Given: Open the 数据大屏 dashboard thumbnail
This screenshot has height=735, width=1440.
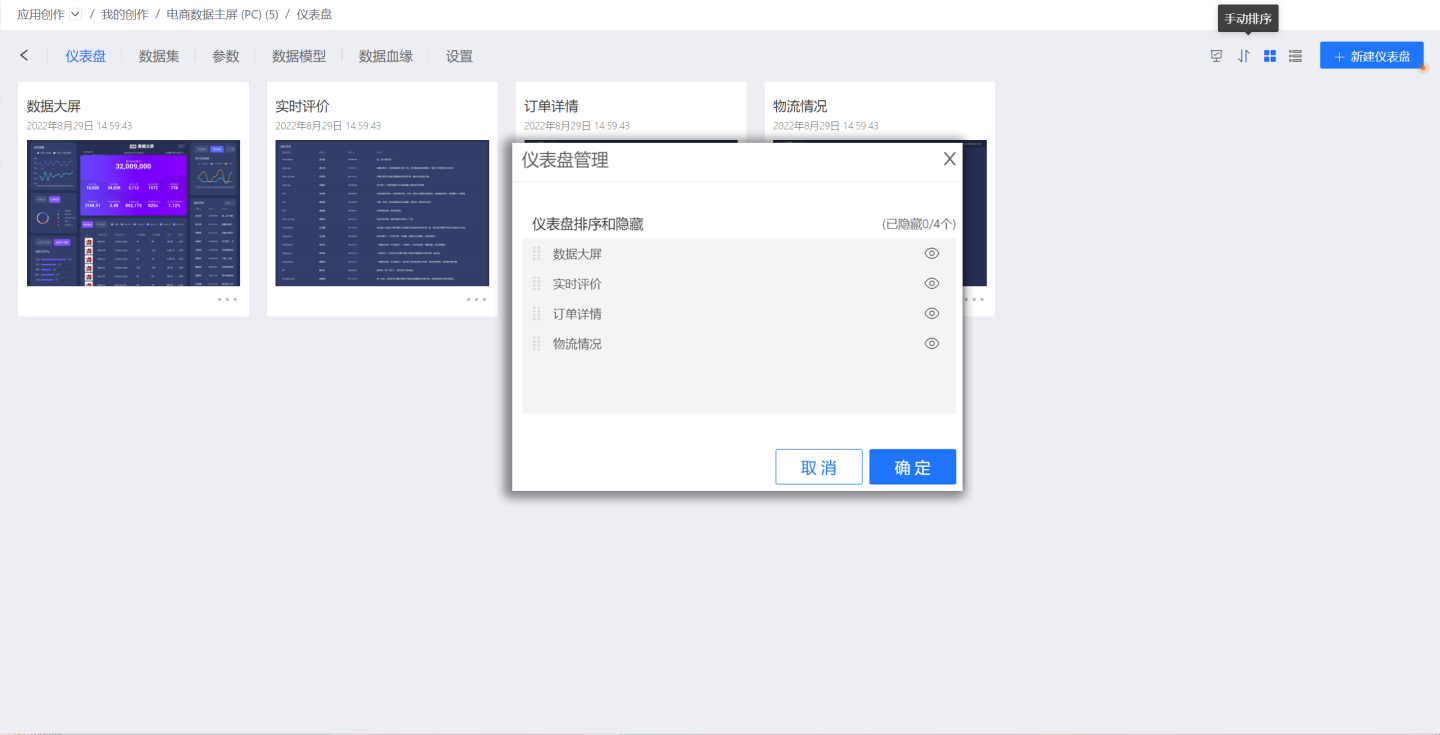Looking at the screenshot, I should tap(133, 213).
